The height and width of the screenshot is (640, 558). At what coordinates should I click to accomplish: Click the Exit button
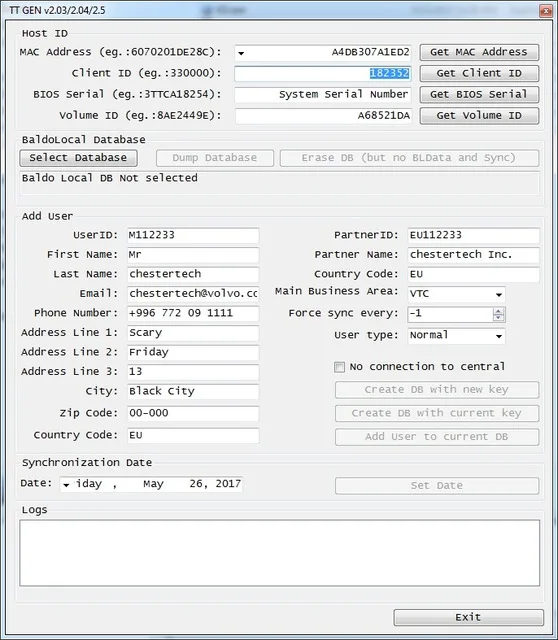[x=469, y=617]
